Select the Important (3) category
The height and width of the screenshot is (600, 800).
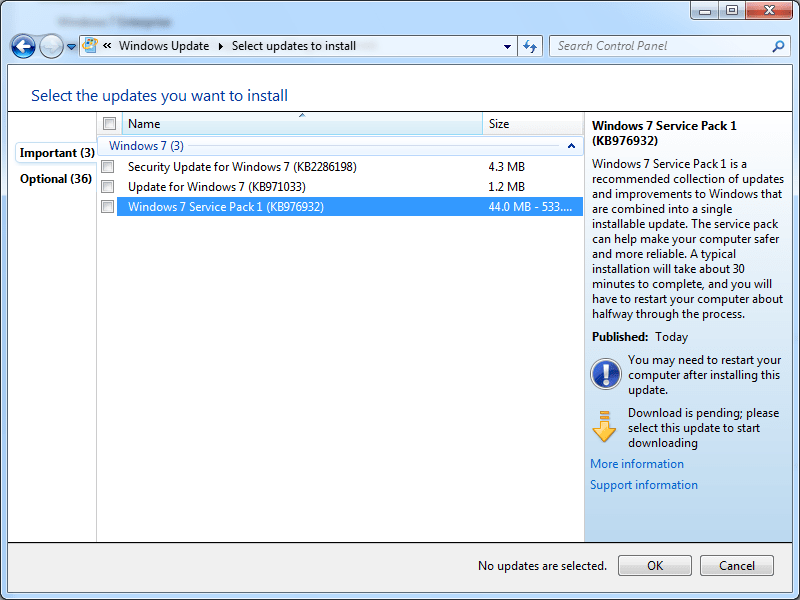[55, 152]
